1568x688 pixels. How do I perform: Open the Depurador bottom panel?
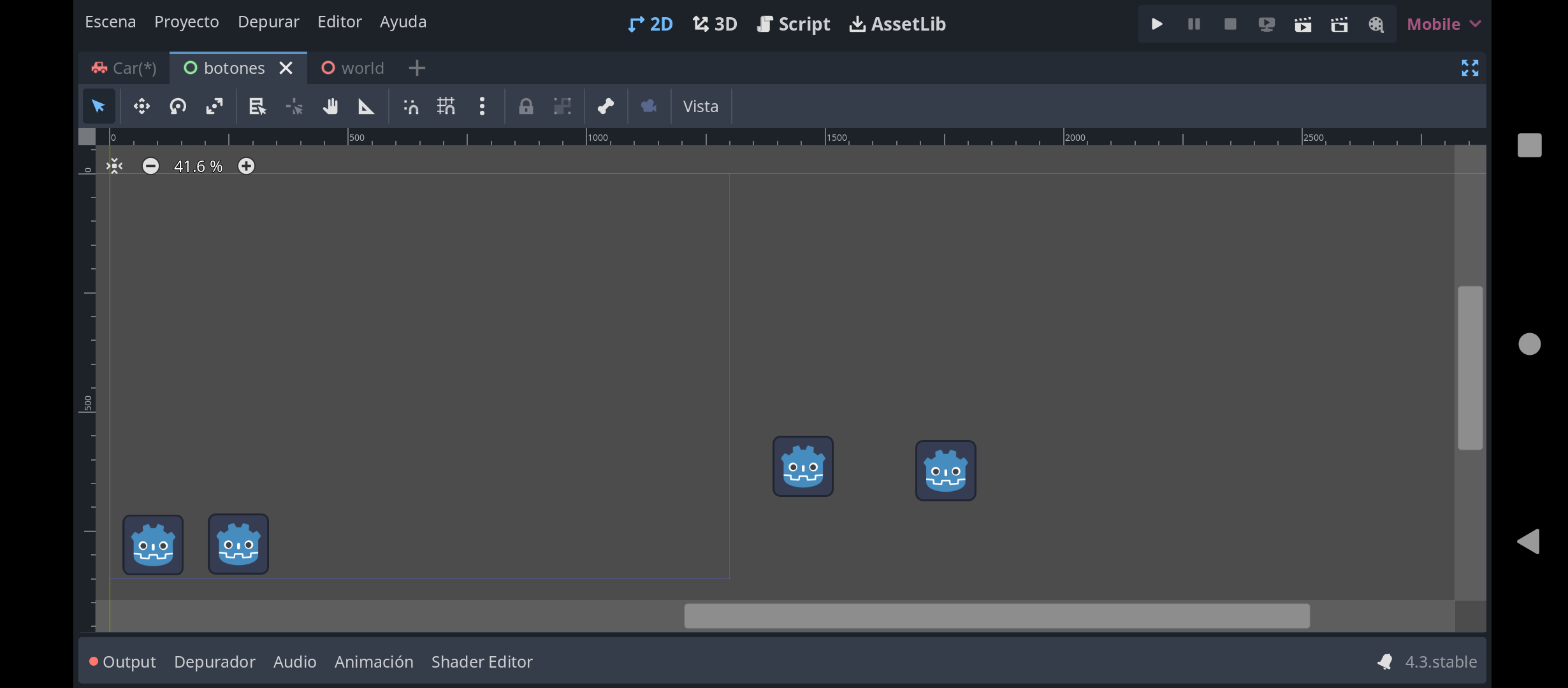tap(215, 662)
